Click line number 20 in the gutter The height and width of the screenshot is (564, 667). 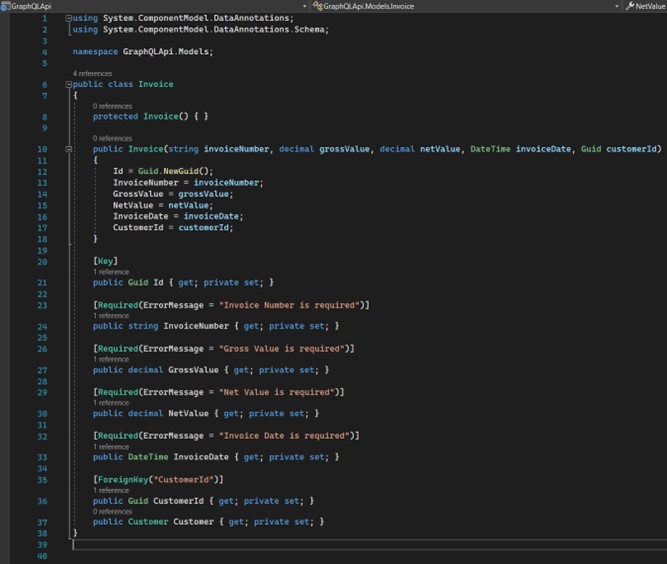(x=43, y=261)
